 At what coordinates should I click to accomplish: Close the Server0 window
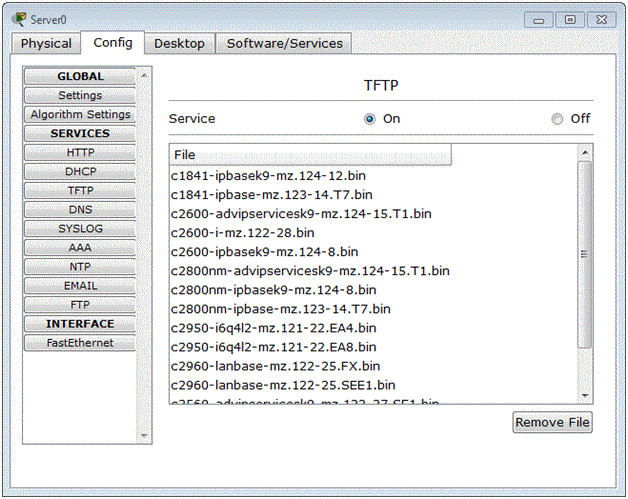(x=602, y=20)
